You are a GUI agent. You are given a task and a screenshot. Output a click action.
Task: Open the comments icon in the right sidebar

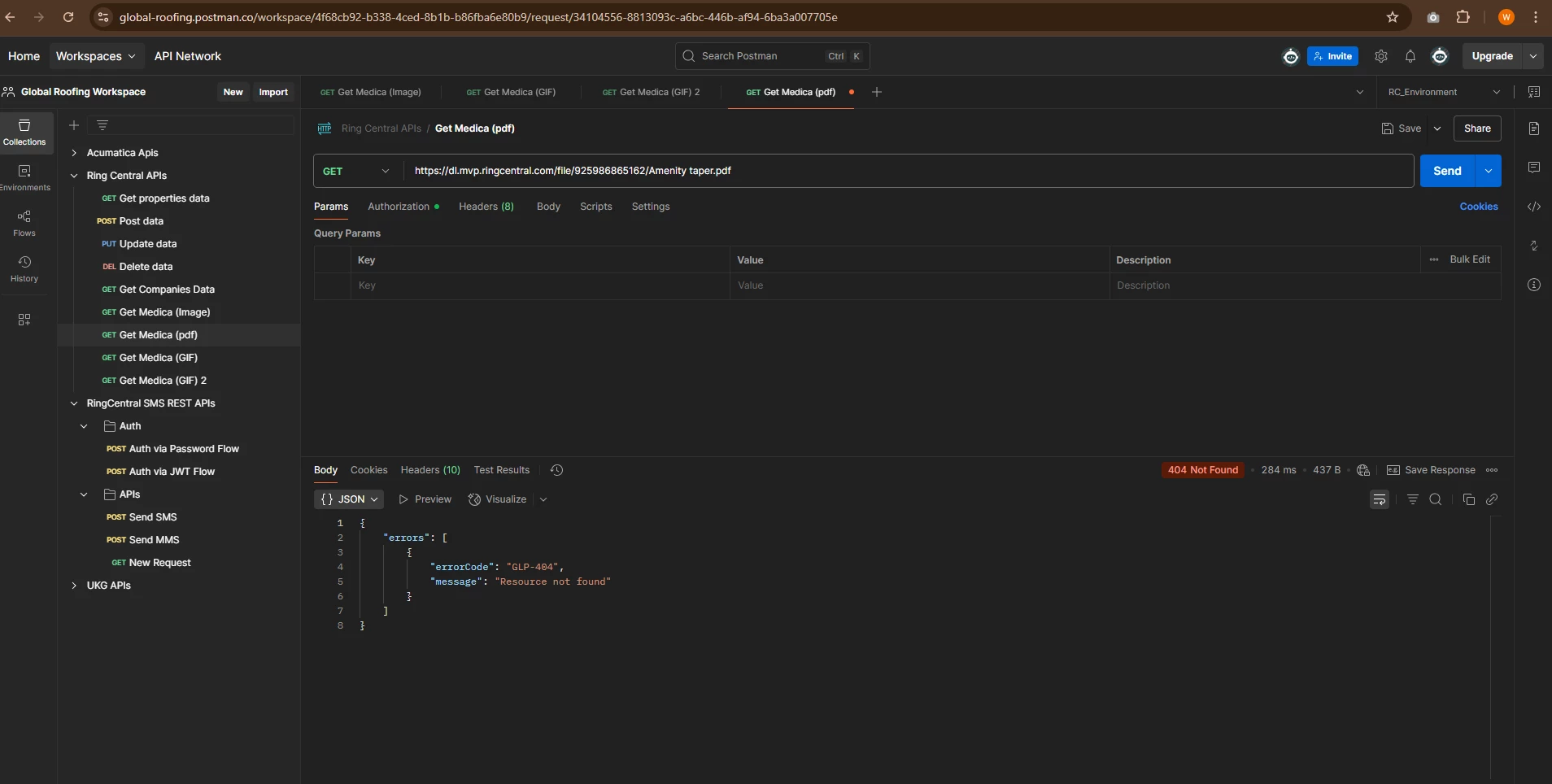(x=1534, y=168)
